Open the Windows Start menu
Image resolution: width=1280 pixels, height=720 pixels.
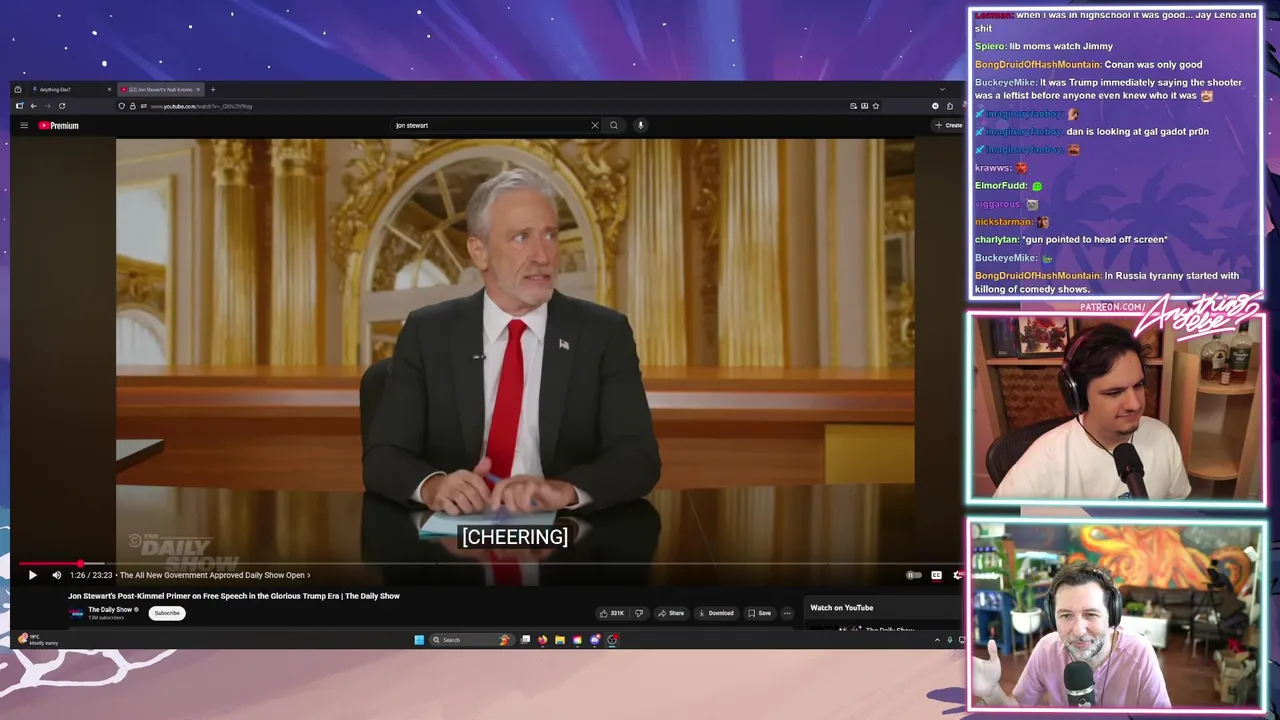point(419,640)
